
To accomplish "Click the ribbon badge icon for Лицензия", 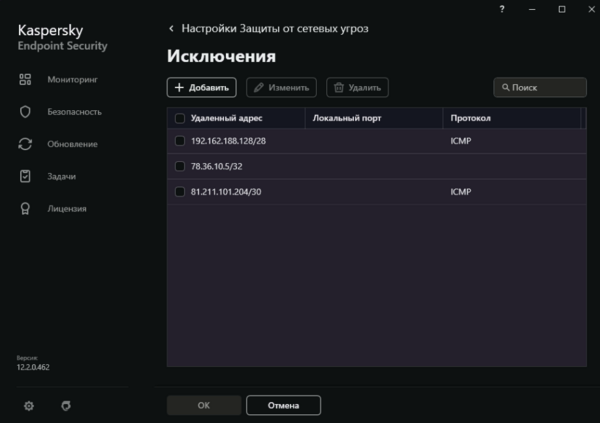I will click(25, 209).
